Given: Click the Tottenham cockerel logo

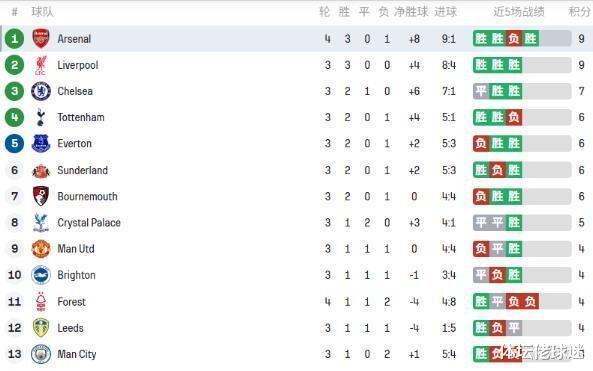Looking at the screenshot, I should click(x=41, y=117).
